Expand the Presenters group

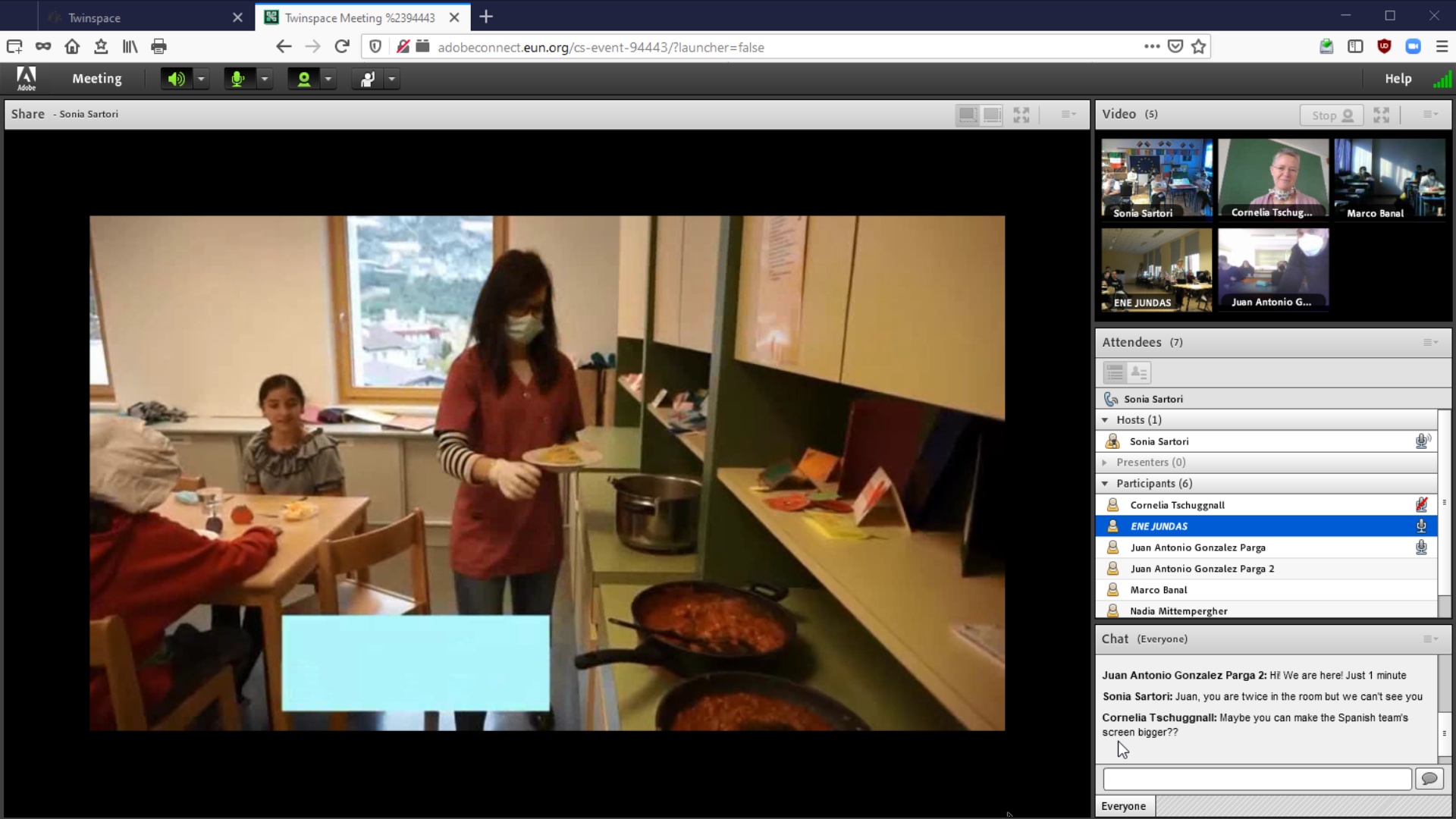(1105, 463)
